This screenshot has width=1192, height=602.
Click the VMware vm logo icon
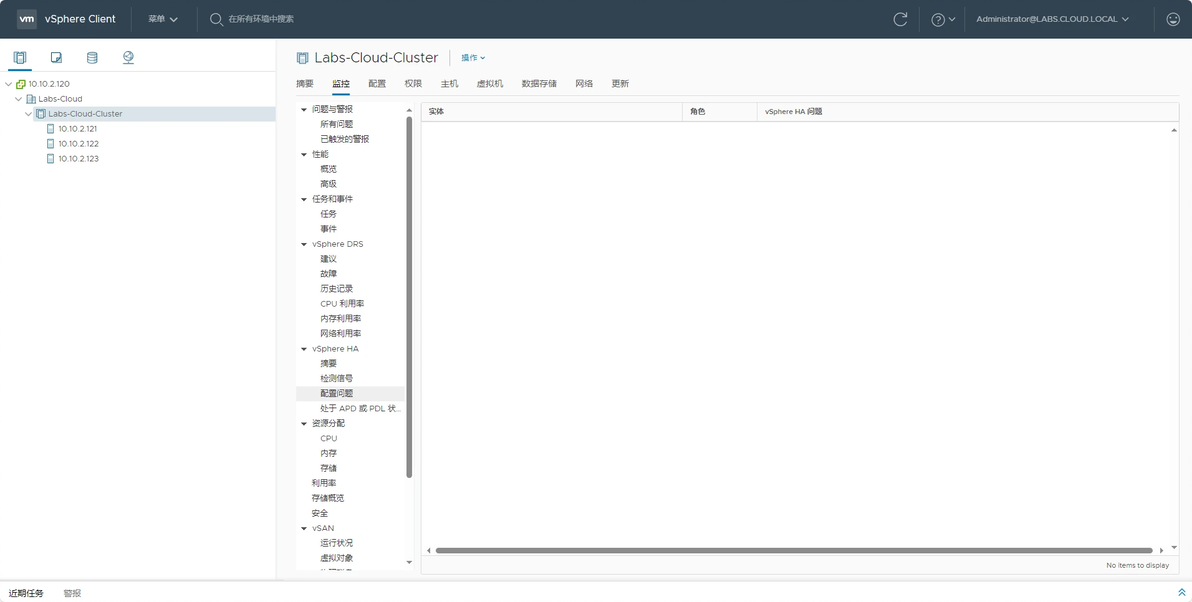[27, 19]
